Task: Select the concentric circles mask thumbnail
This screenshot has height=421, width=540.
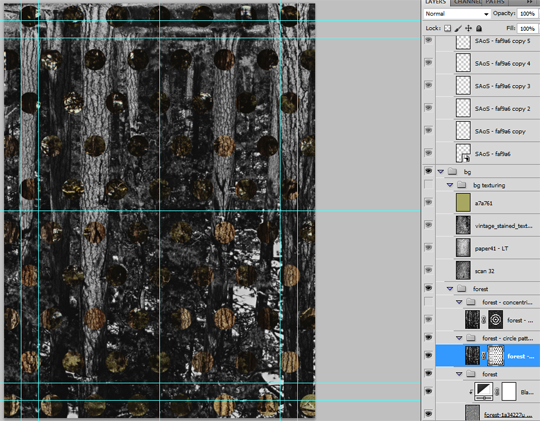Action: [x=496, y=320]
